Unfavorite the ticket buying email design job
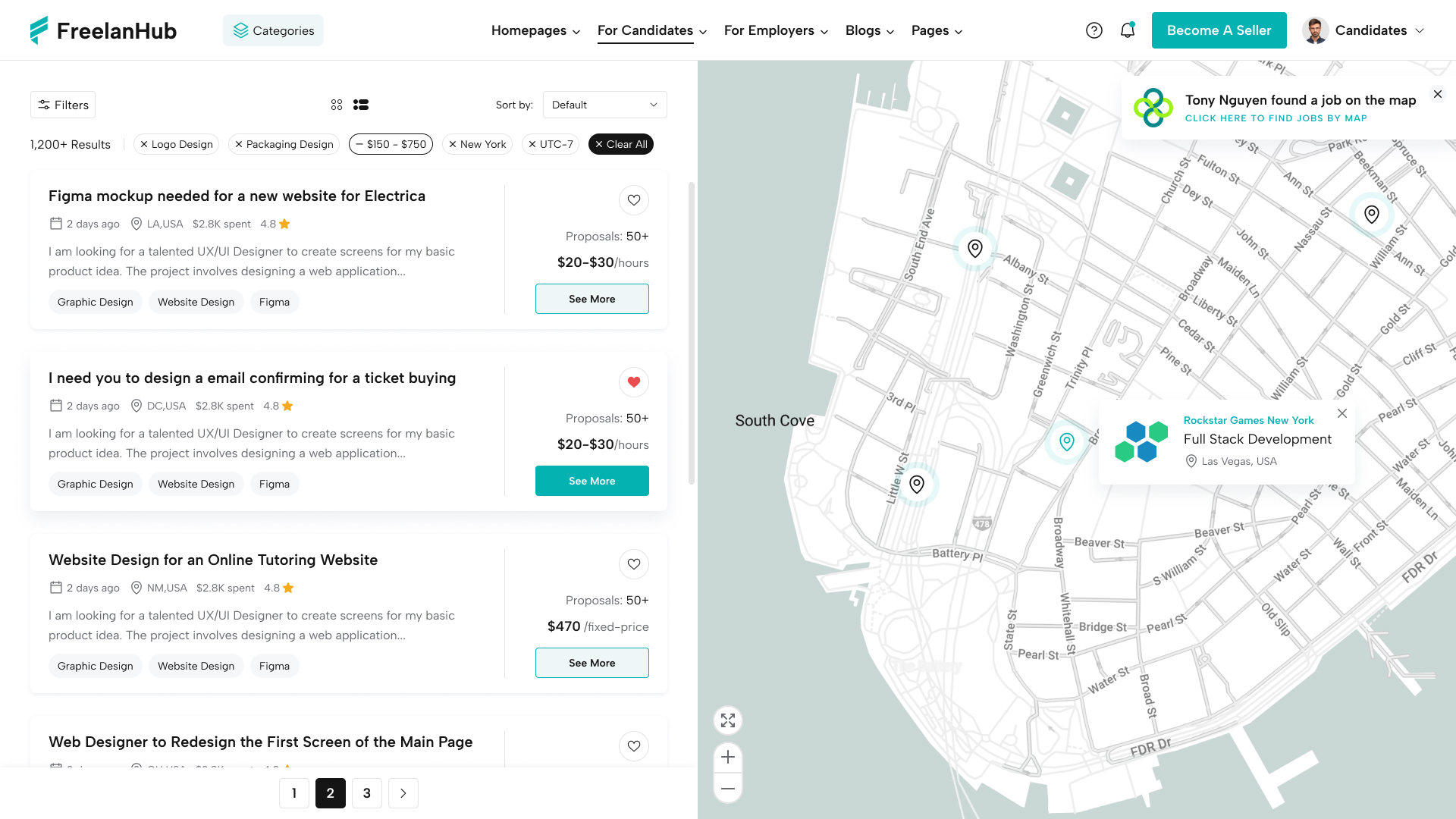 click(634, 382)
